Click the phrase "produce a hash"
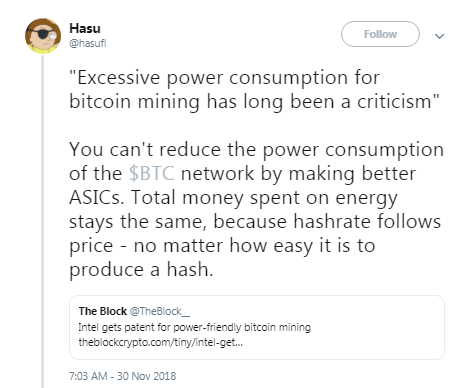The height and width of the screenshot is (388, 473). (x=141, y=269)
